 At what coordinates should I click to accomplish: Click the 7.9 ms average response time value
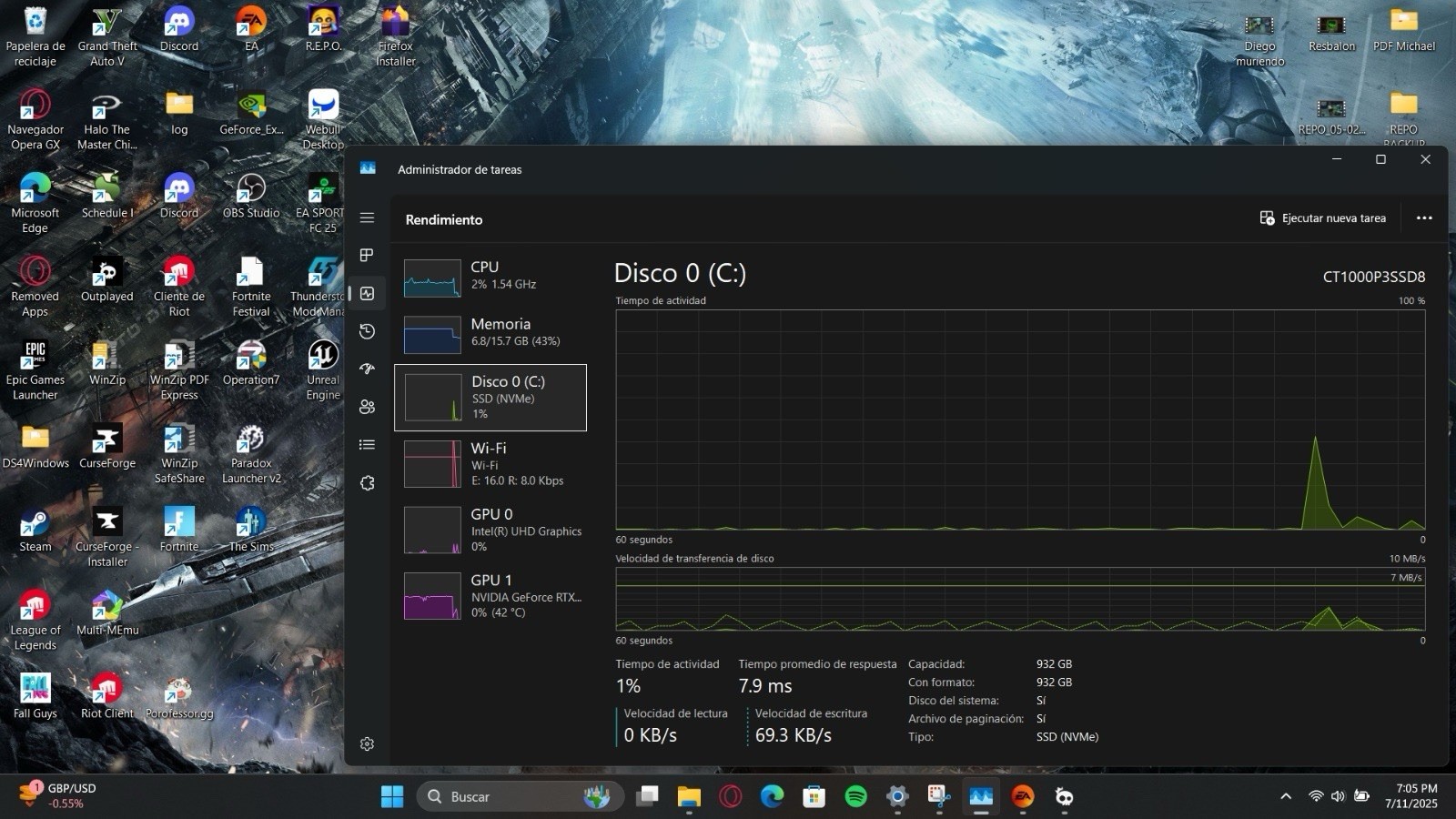point(765,686)
